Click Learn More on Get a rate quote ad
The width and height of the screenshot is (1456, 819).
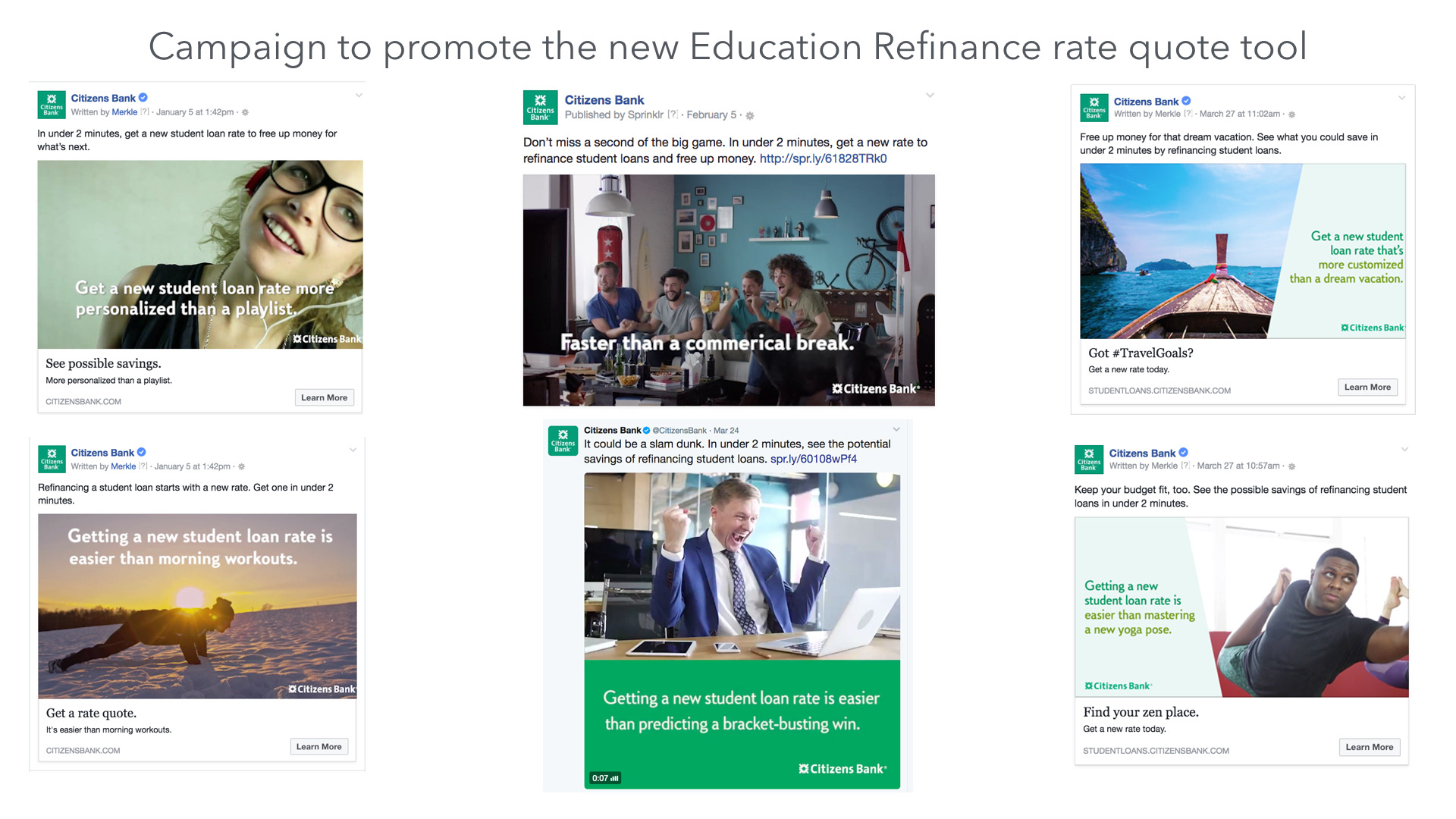click(318, 746)
